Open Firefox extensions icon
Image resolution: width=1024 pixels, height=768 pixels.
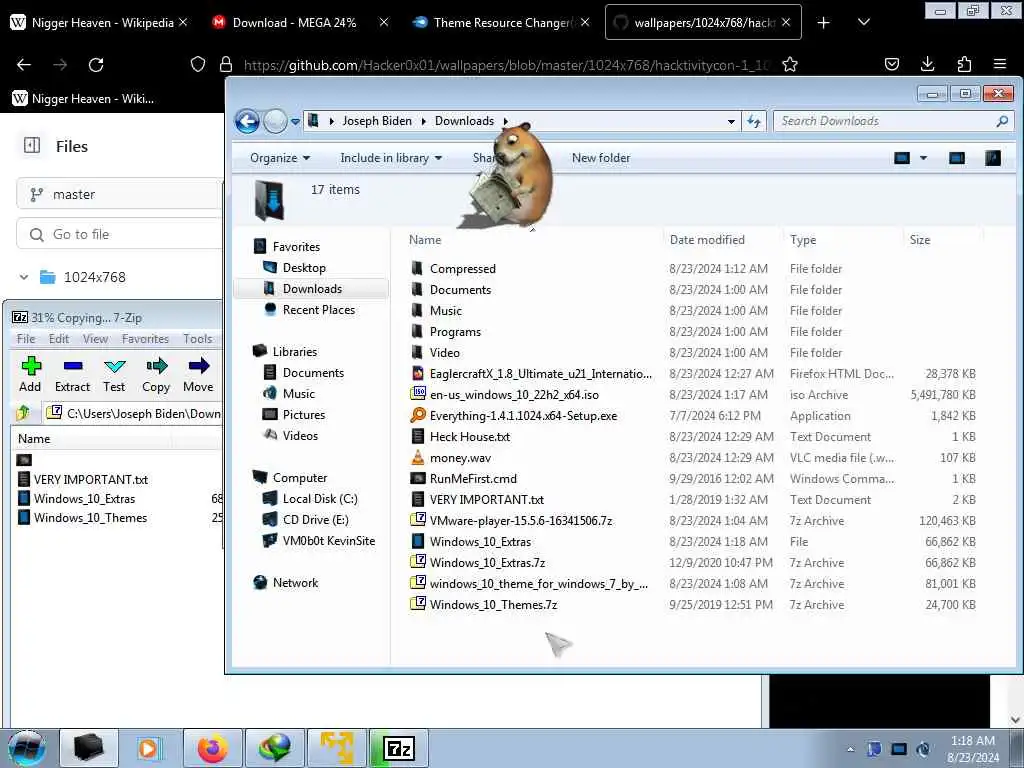coord(964,64)
